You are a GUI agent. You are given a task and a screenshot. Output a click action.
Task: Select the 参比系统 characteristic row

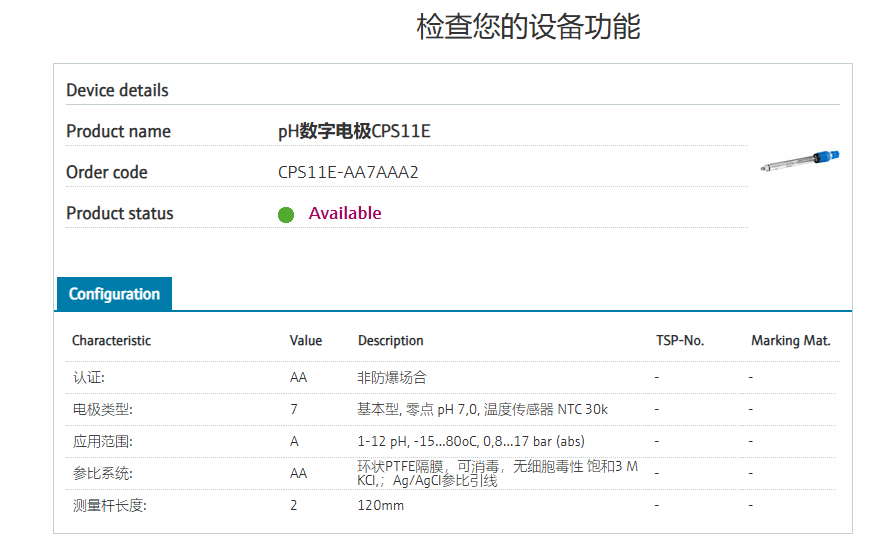[x=102, y=473]
